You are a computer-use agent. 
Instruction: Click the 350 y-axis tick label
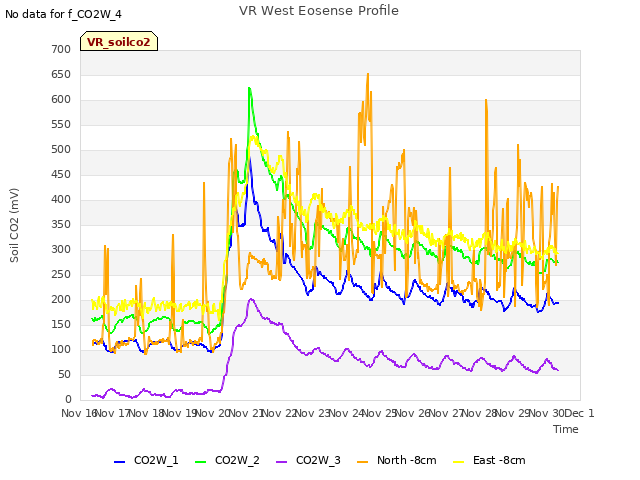61,224
